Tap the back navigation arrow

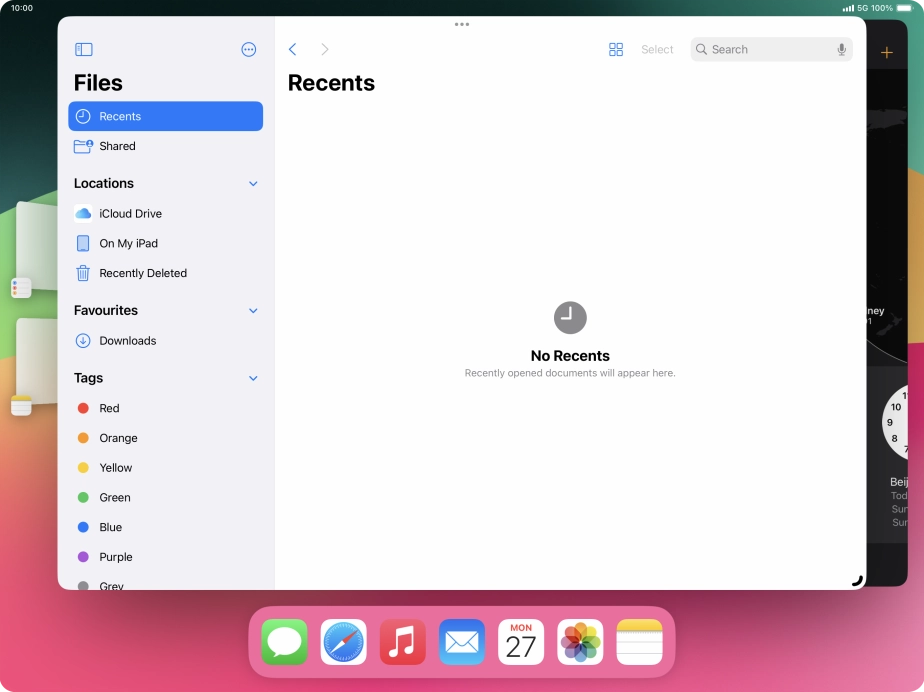(292, 49)
